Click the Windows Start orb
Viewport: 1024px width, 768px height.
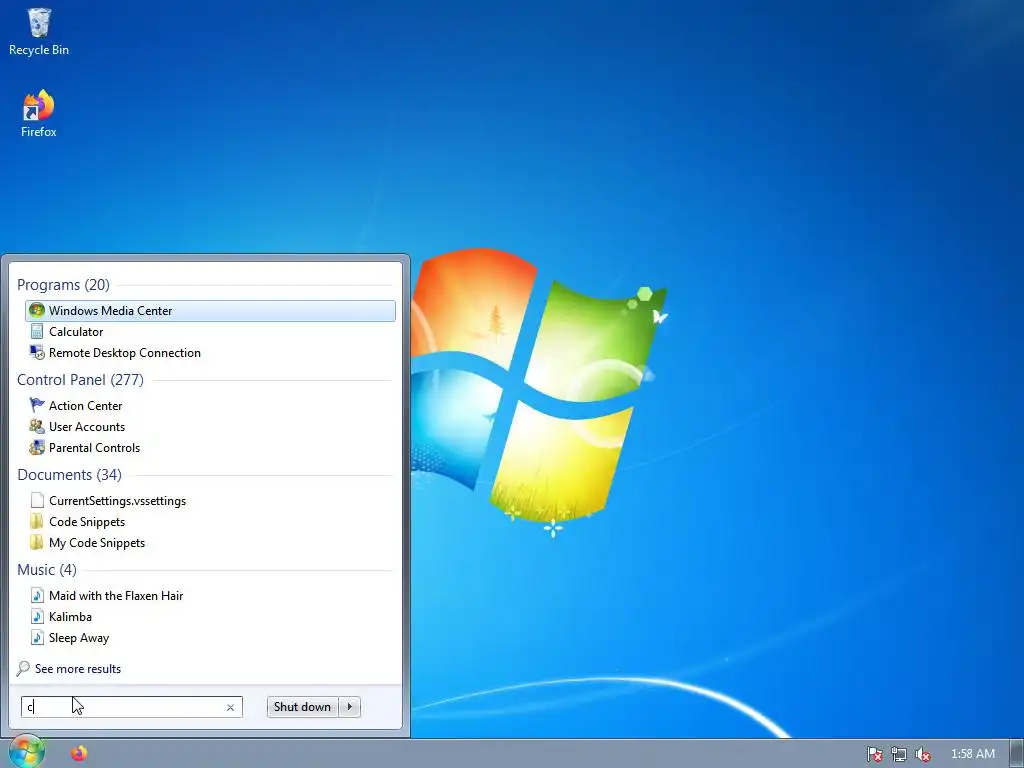coord(27,752)
